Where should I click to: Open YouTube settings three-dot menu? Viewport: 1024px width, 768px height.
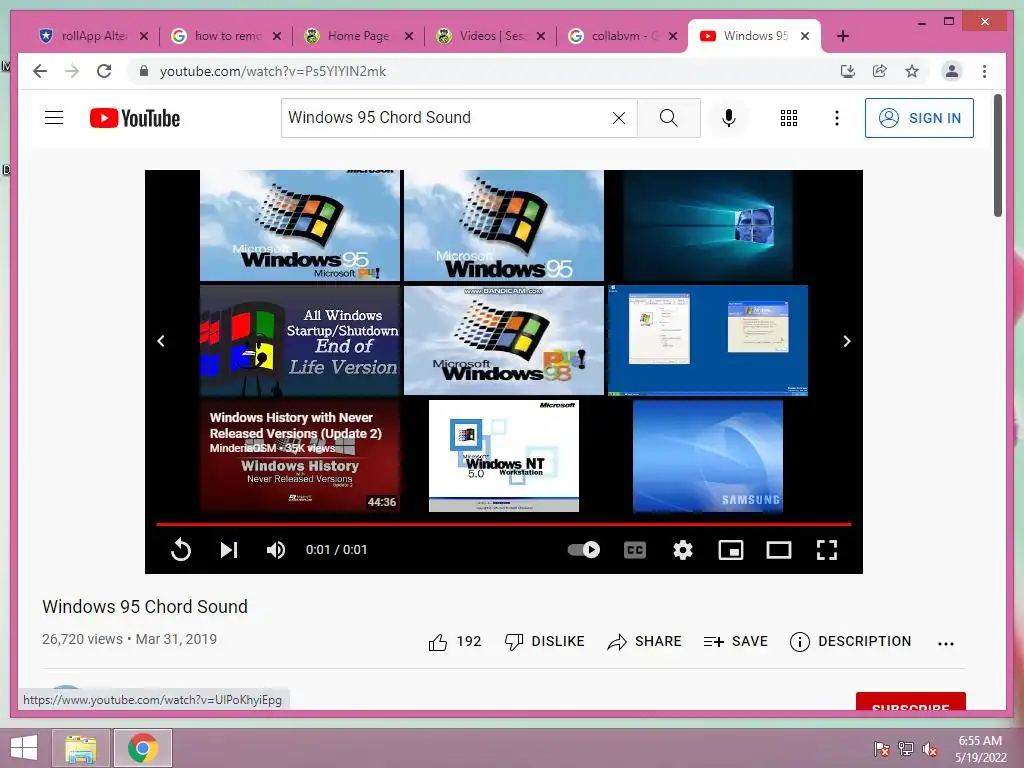[837, 118]
